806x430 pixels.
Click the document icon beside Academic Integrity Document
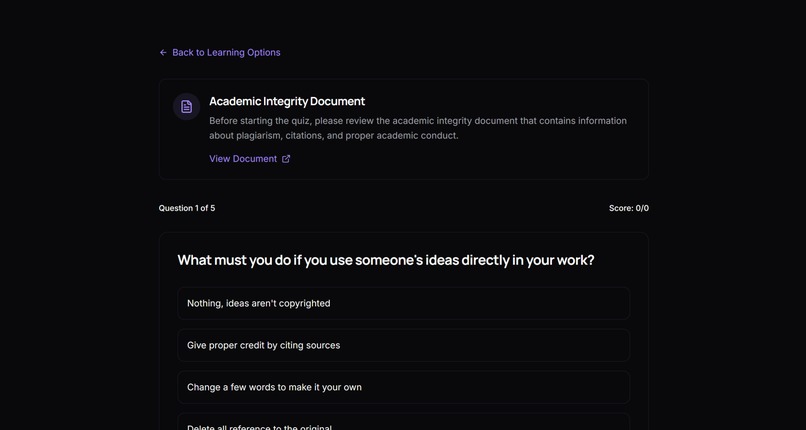[x=186, y=106]
